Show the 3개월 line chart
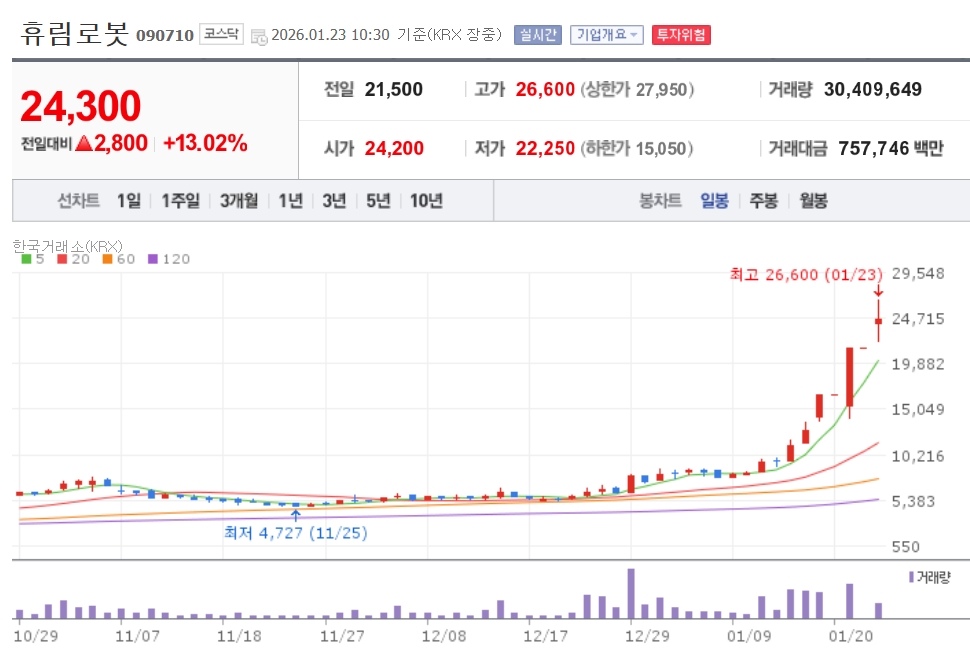Image resolution: width=970 pixels, height=664 pixels. coord(239,201)
